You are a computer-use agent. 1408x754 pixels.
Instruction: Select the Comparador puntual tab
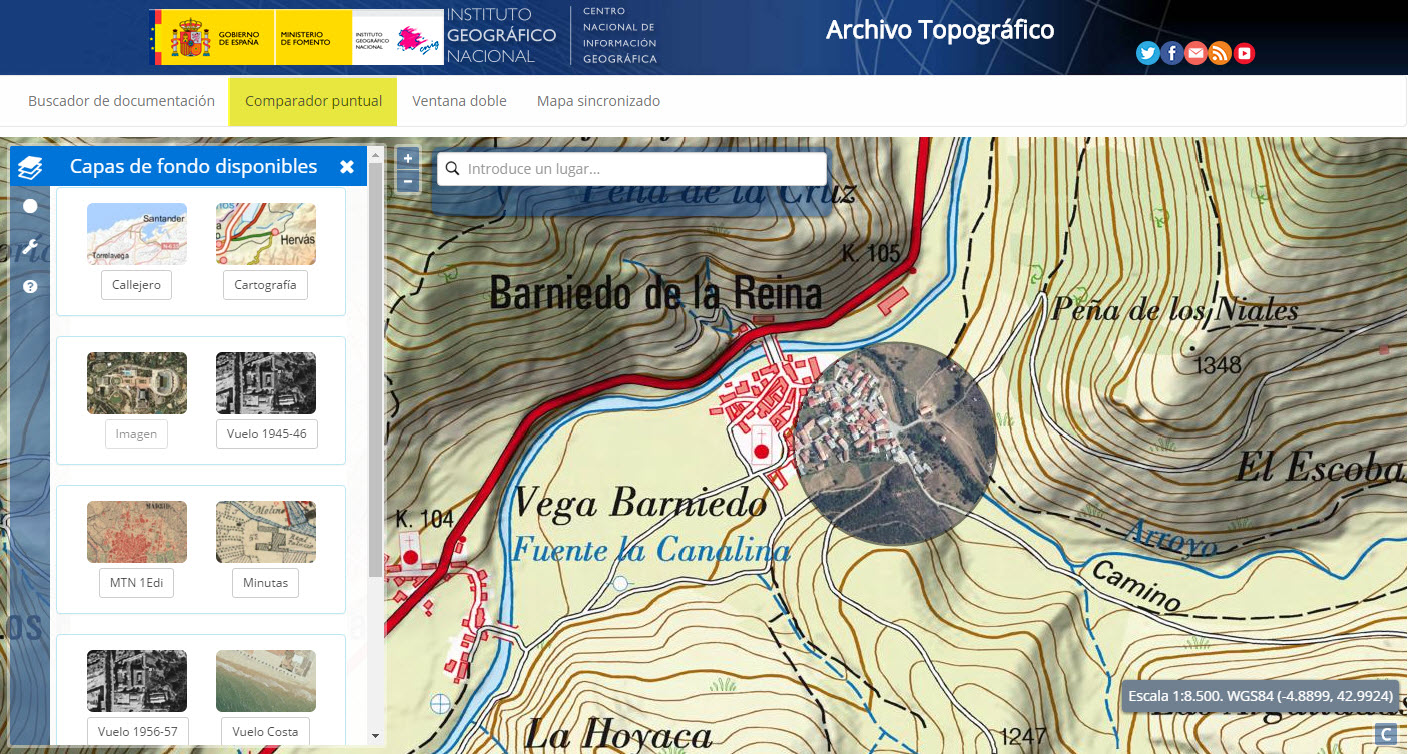tap(312, 100)
